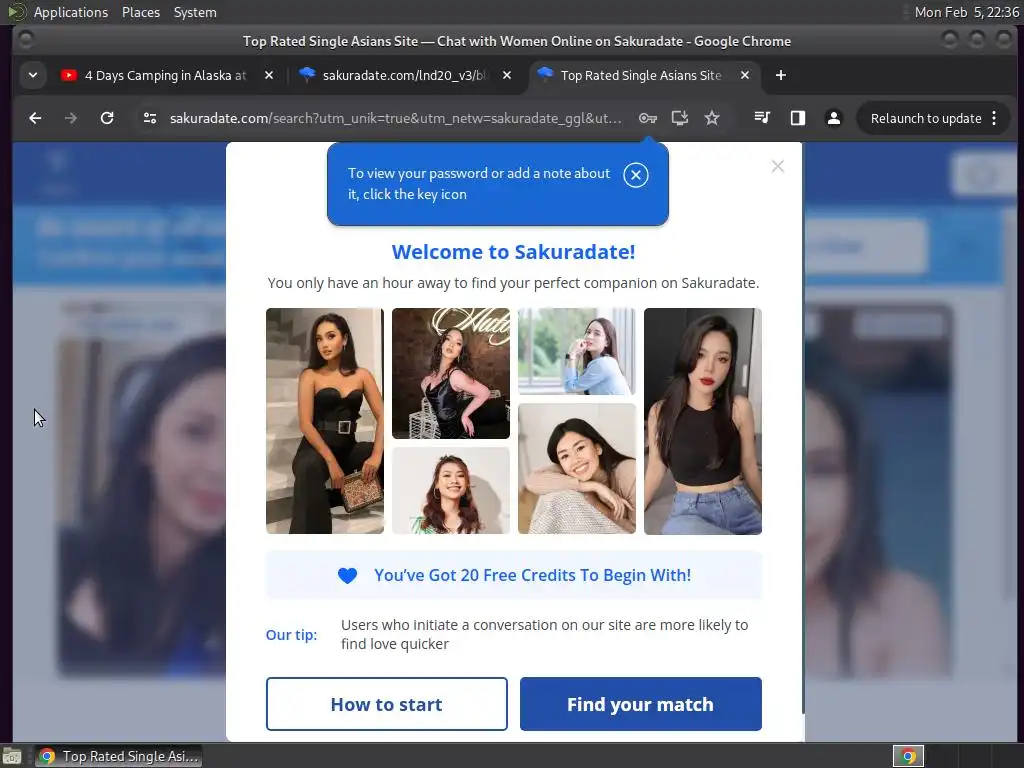1024x768 pixels.
Task: Close the 4 Days Camping in Alaska tab
Action: (268, 75)
